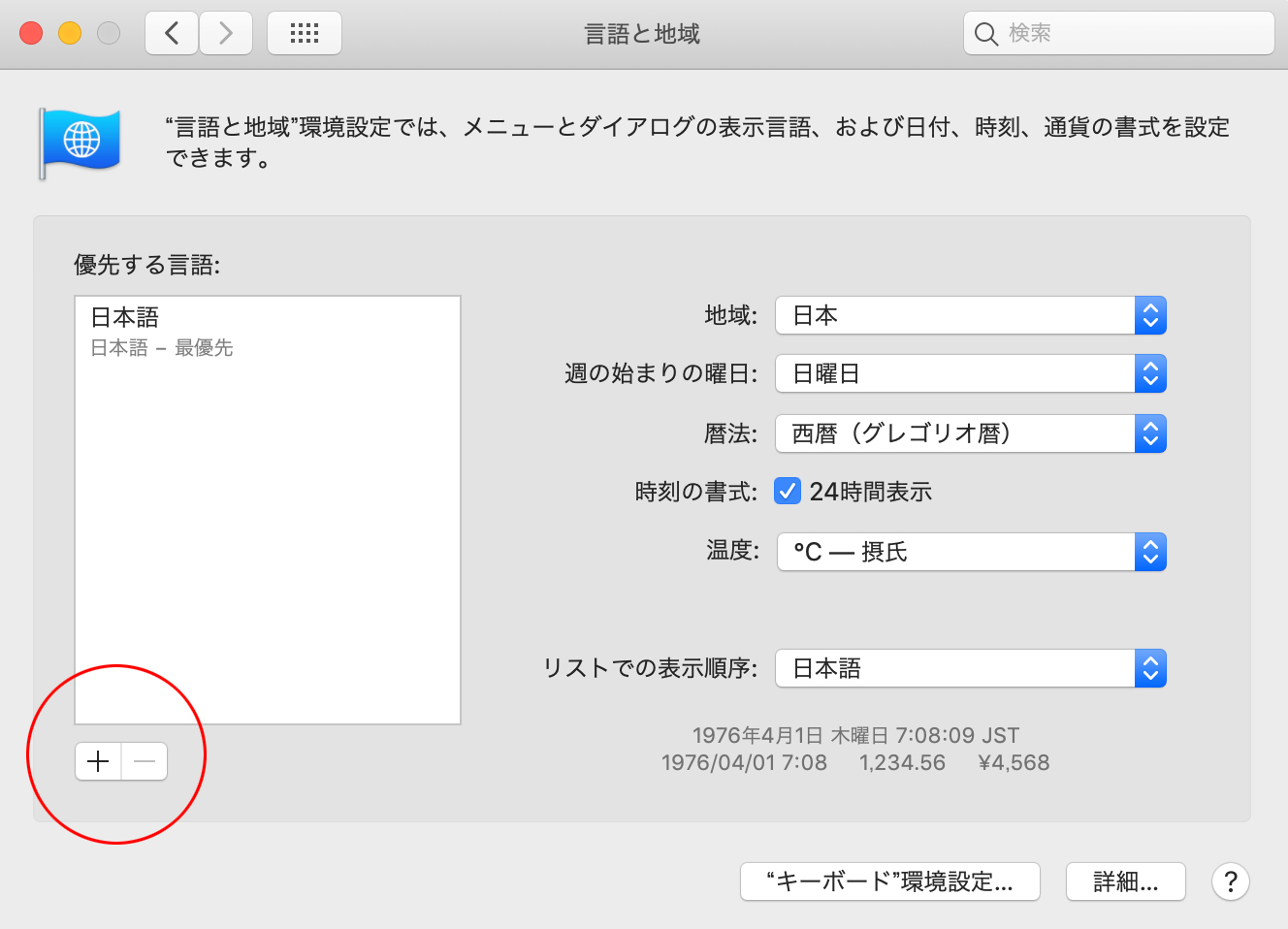This screenshot has height=929, width=1288.
Task: Open the 詳細 advanced settings button
Action: (1125, 881)
